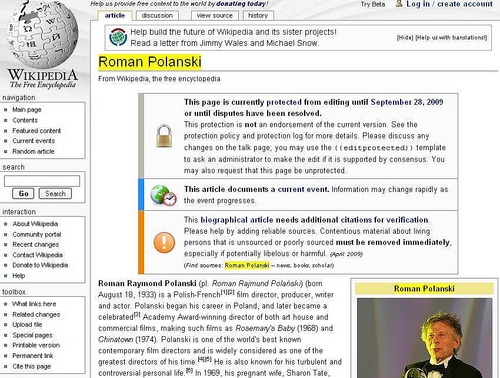Open a Random article
This screenshot has width=500, height=378.
click(x=33, y=151)
